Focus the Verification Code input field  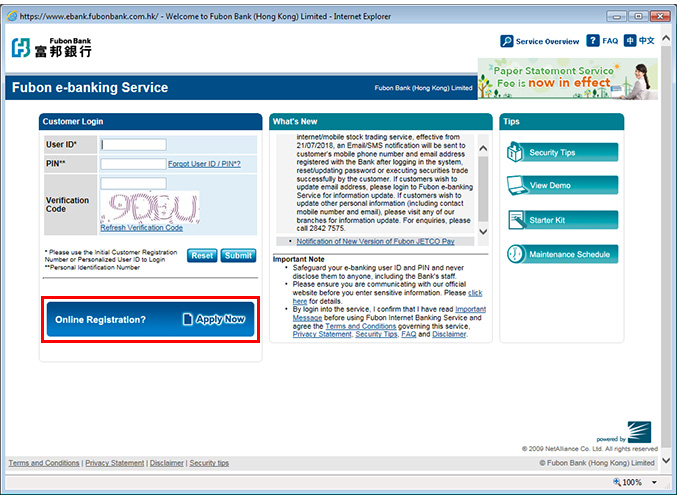tap(133, 183)
